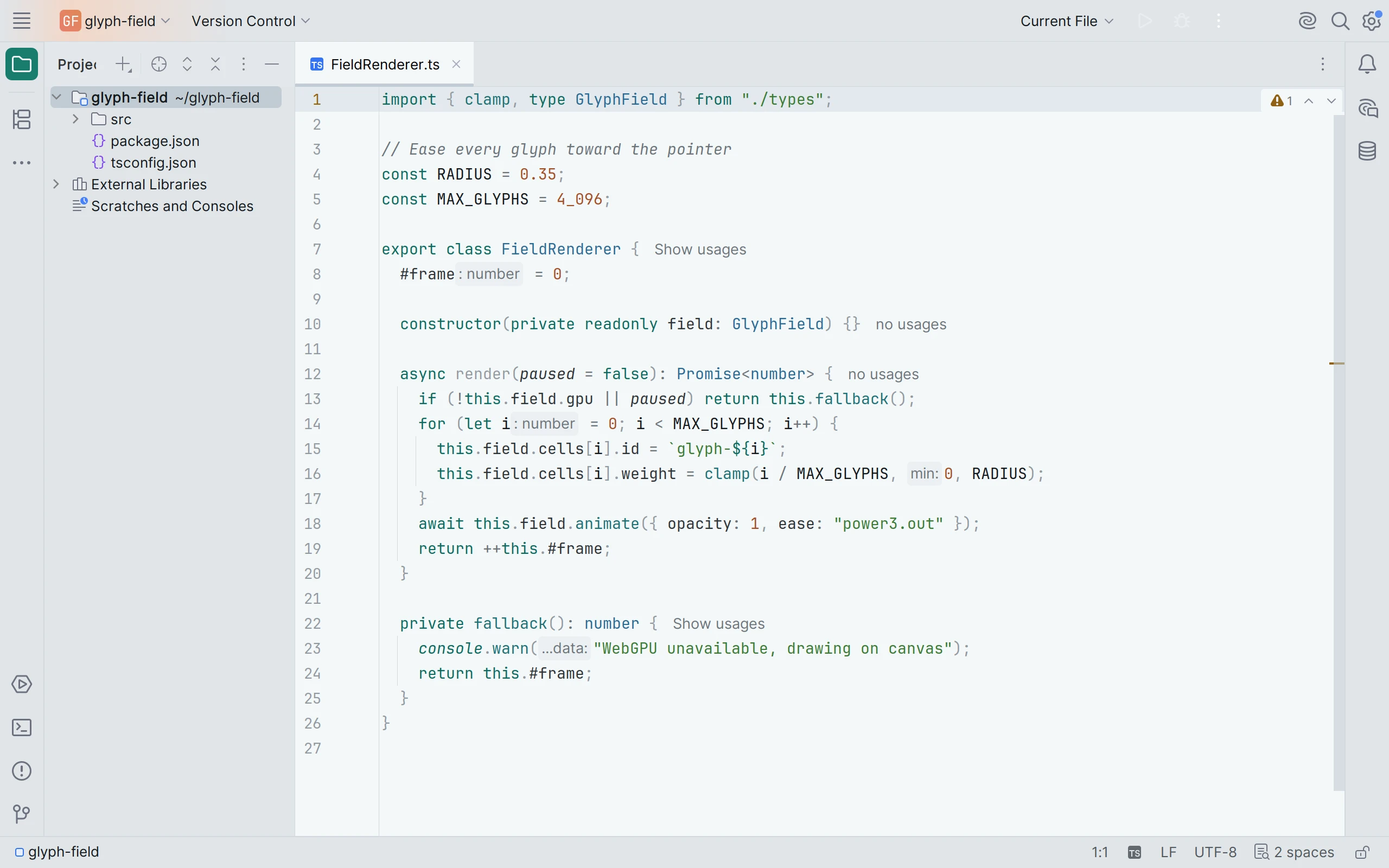Close the FieldRenderer.ts tab
This screenshot has height=868, width=1389.
point(456,65)
